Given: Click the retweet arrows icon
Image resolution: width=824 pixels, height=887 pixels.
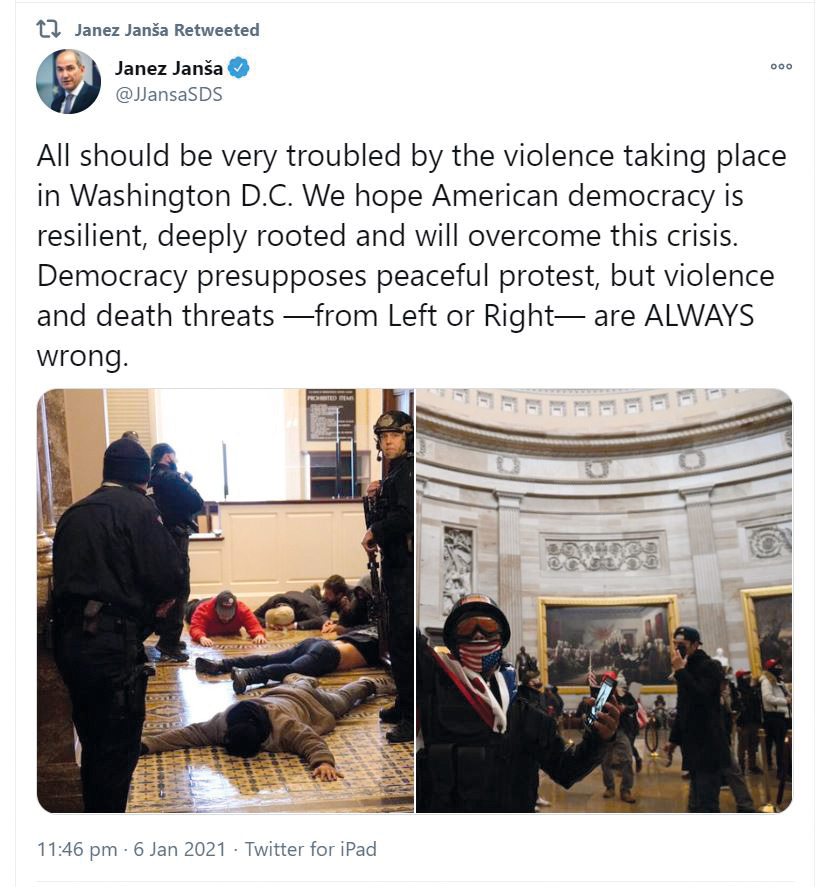Looking at the screenshot, I should [49, 29].
